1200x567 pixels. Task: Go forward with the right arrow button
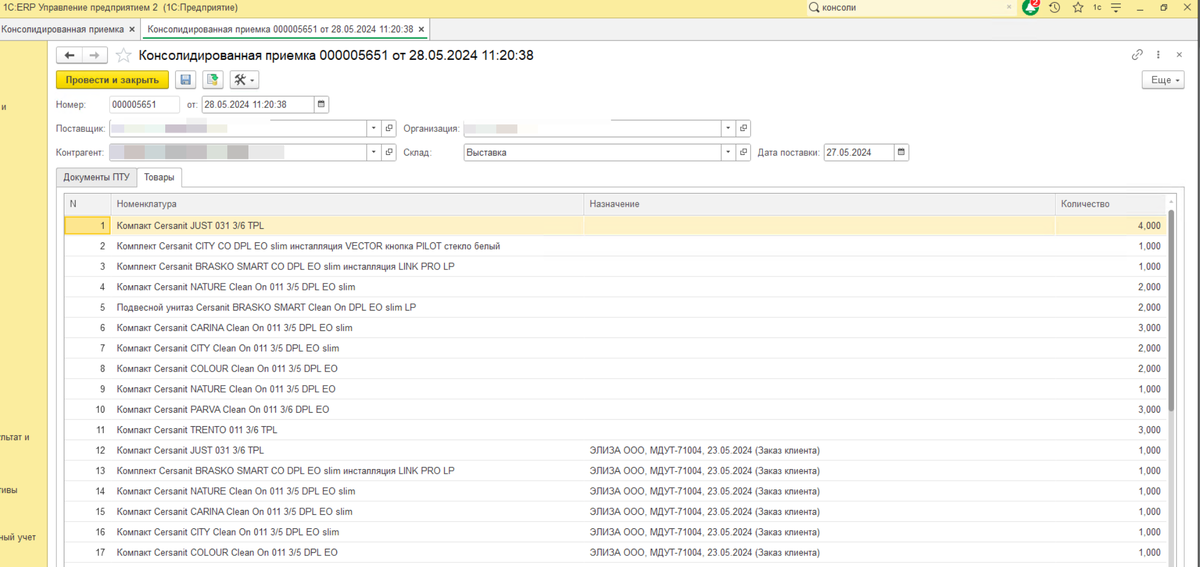94,56
